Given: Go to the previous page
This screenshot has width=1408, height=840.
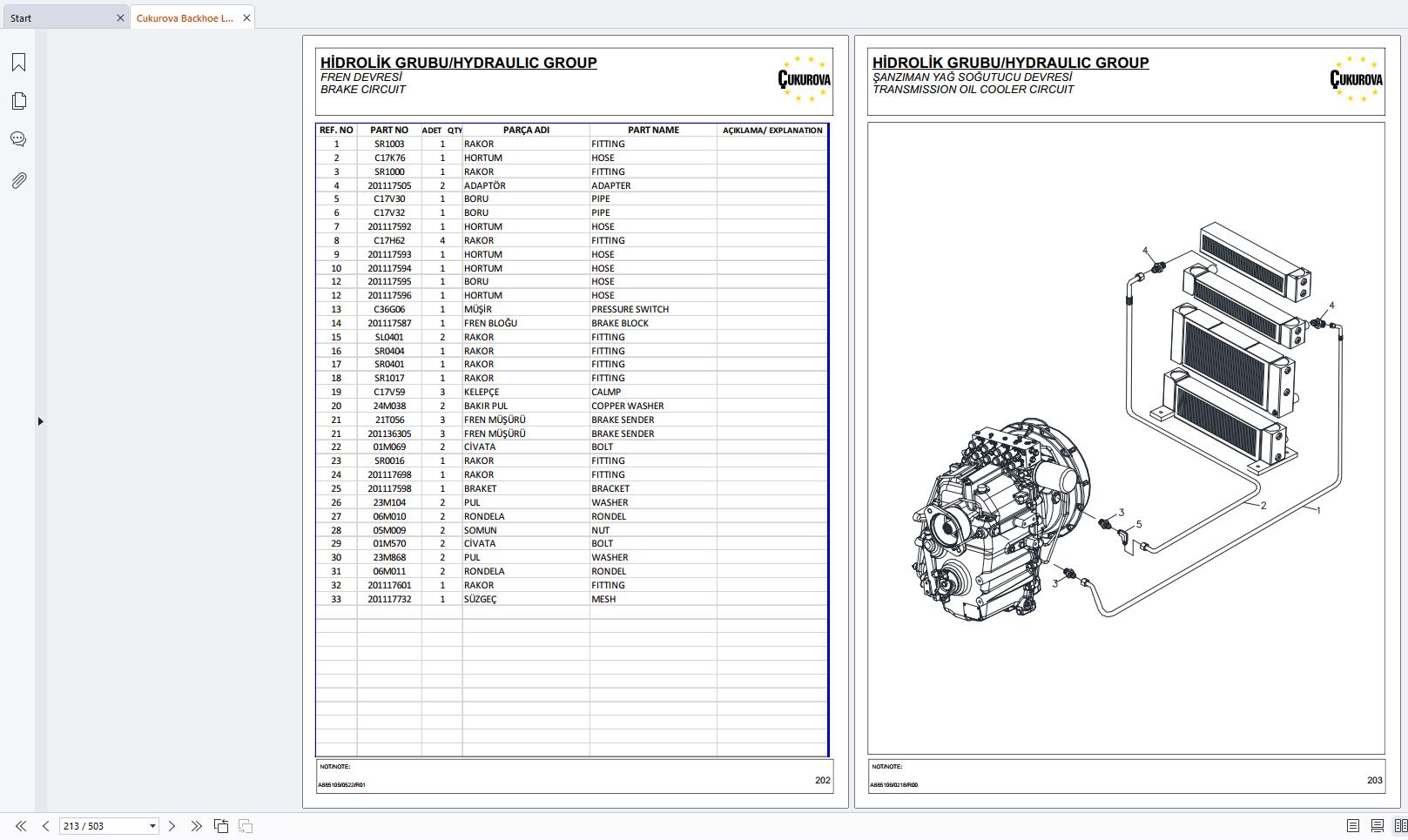Looking at the screenshot, I should click(45, 826).
